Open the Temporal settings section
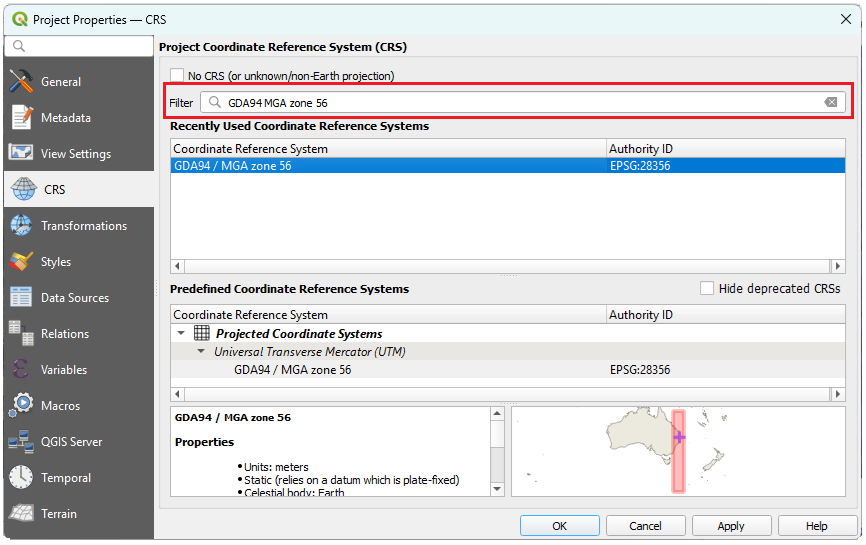 tap(65, 478)
